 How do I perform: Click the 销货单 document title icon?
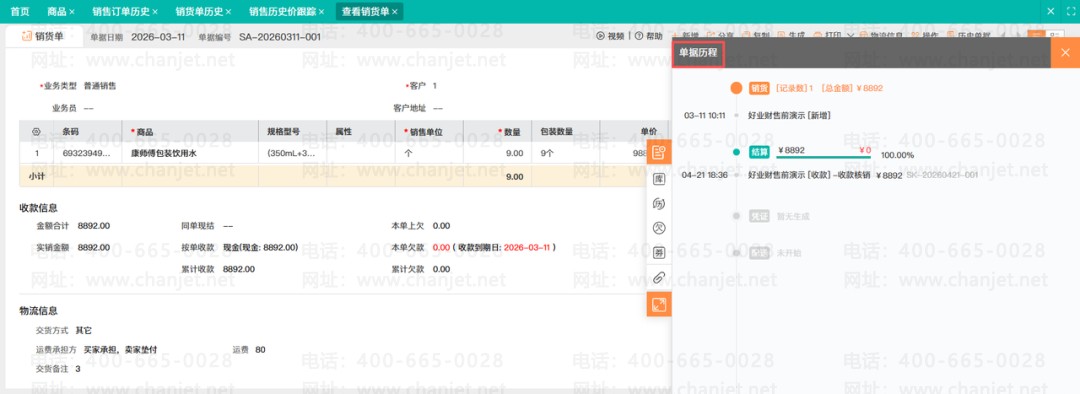point(28,37)
